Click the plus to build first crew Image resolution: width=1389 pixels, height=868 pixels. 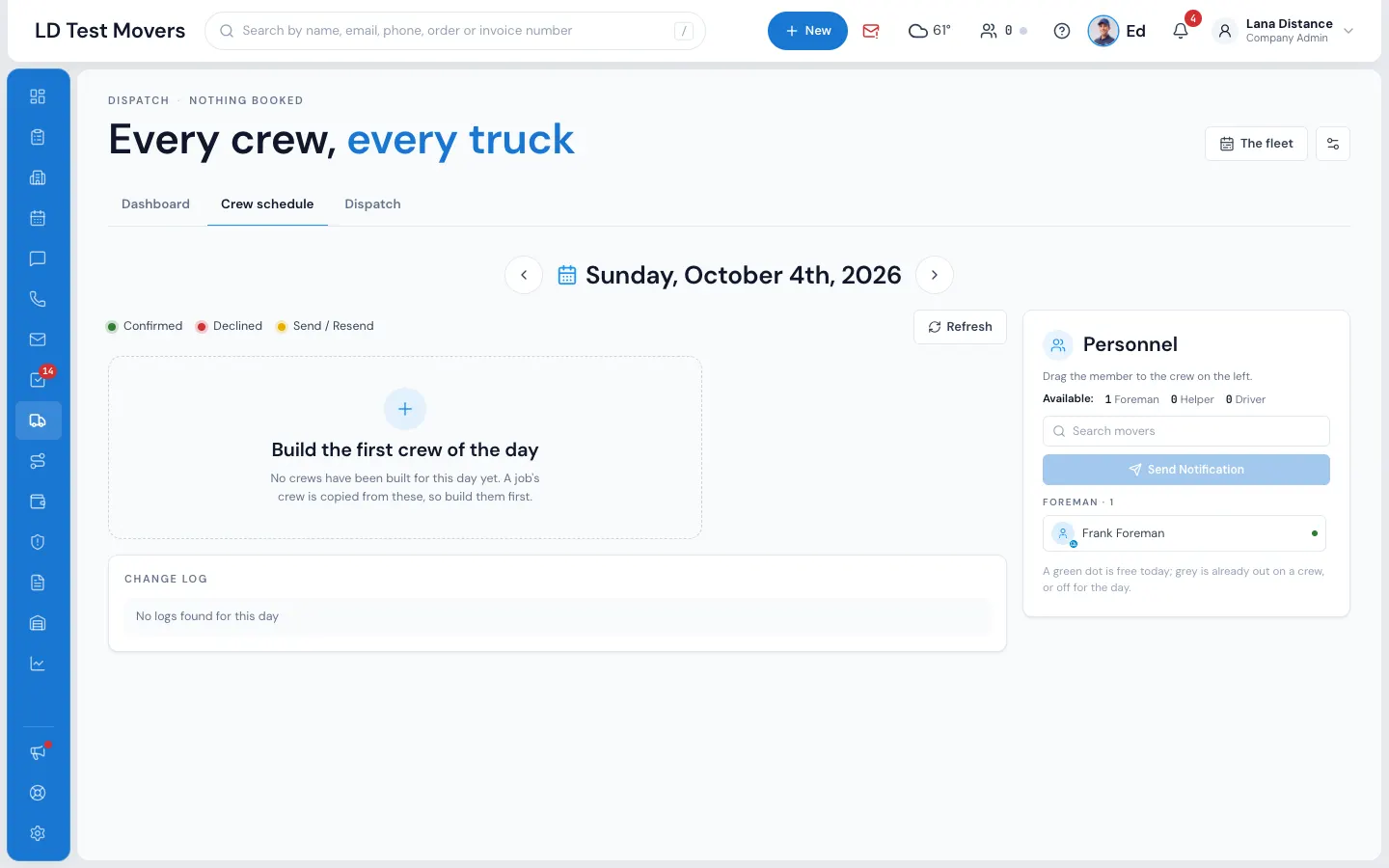405,409
